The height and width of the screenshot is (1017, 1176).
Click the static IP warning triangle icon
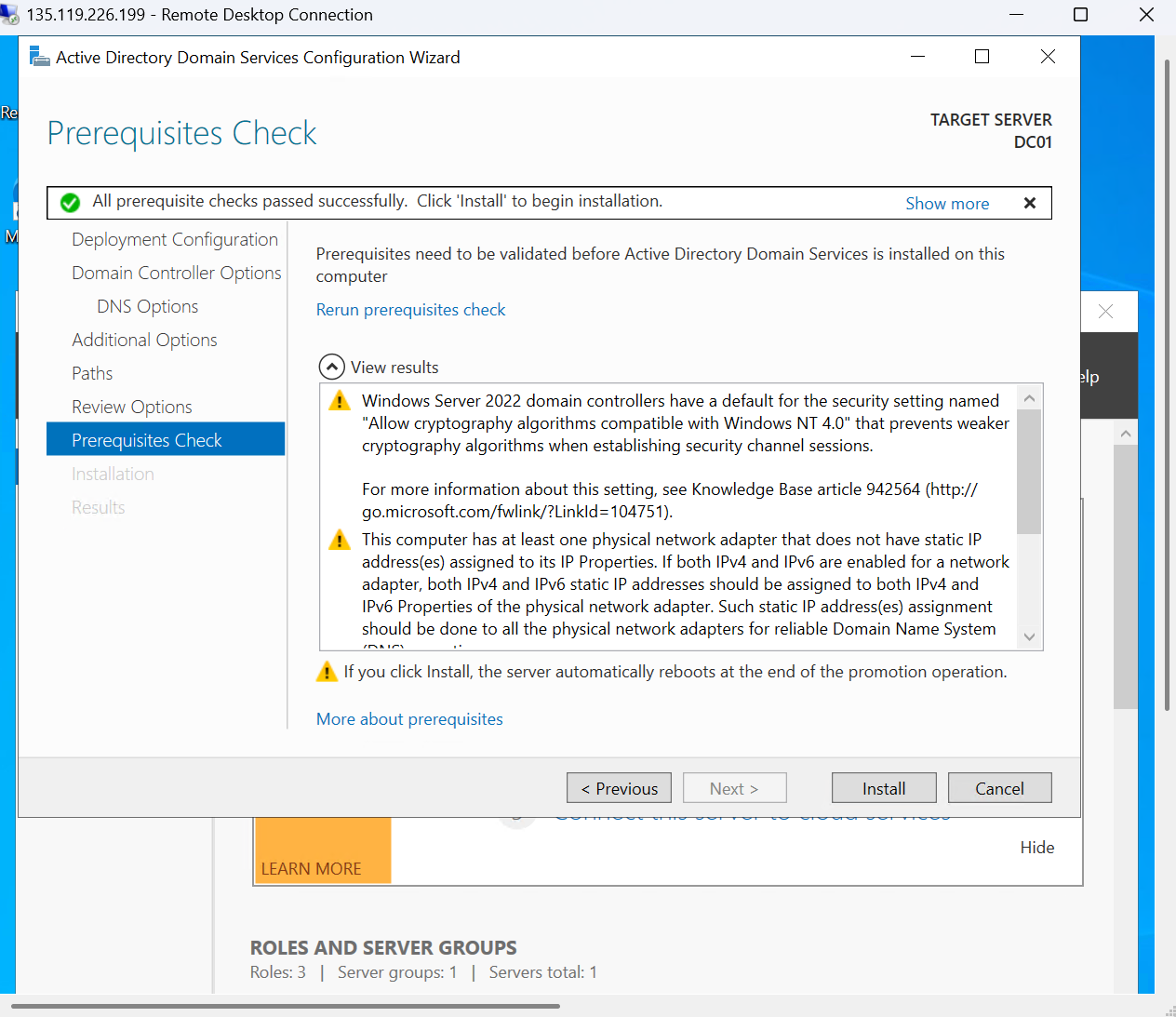click(x=340, y=540)
